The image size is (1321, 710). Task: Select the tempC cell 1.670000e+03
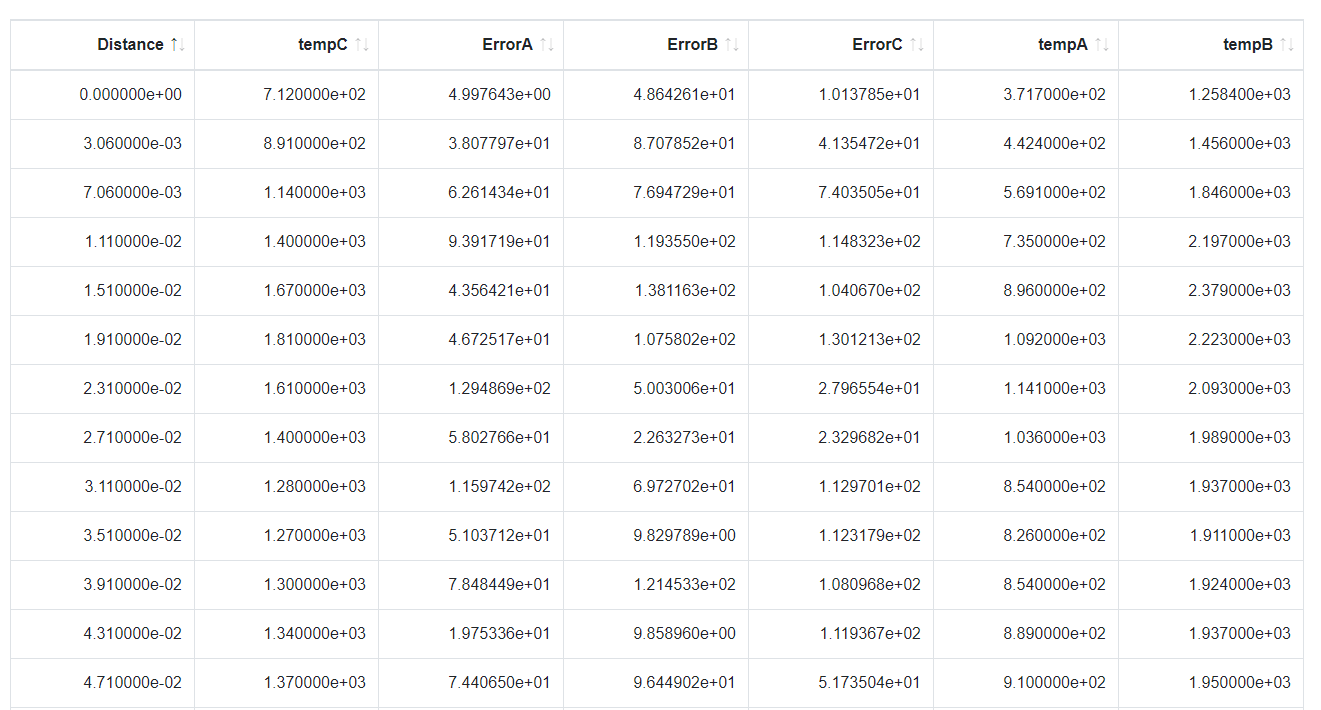point(287,291)
